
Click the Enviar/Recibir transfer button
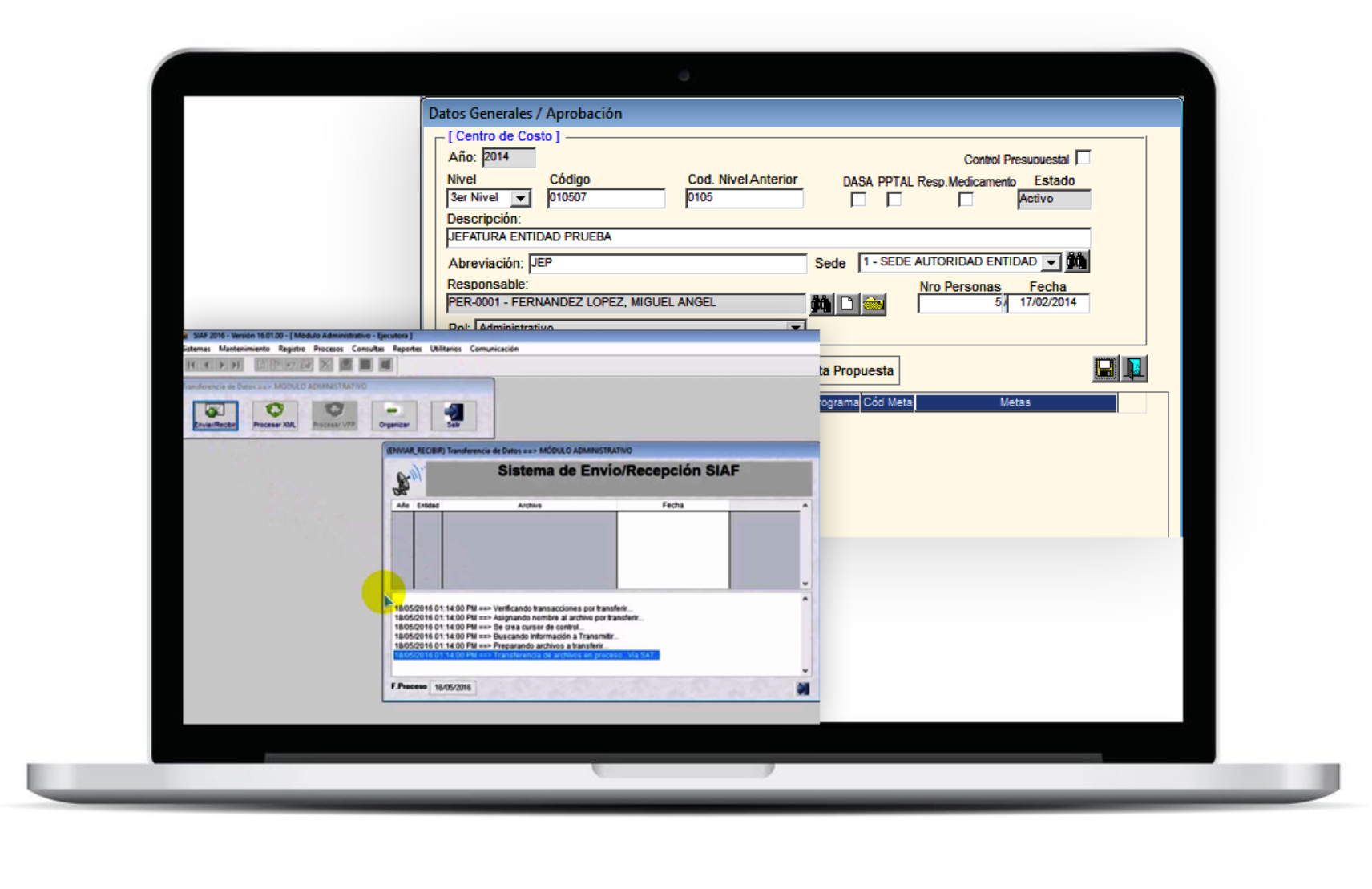(215, 414)
